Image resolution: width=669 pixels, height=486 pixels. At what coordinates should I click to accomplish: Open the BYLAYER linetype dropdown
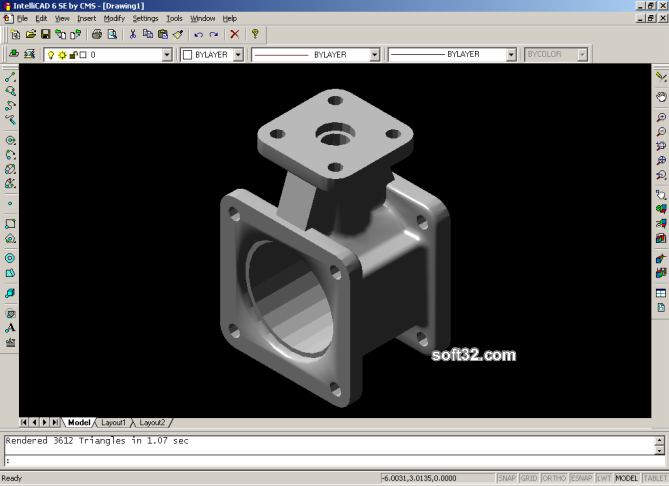coord(375,55)
